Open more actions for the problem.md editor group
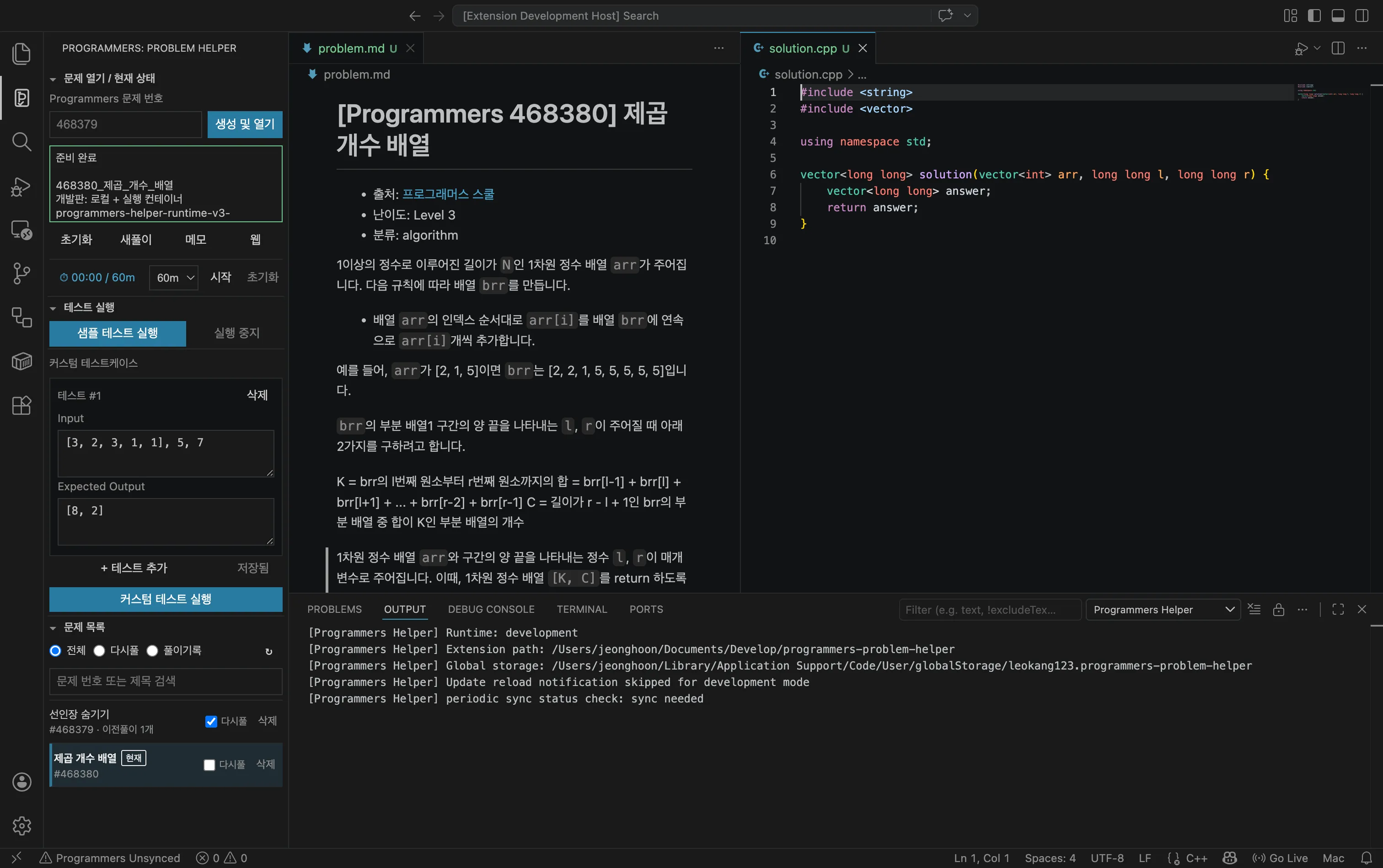This screenshot has height=868, width=1383. click(x=719, y=48)
